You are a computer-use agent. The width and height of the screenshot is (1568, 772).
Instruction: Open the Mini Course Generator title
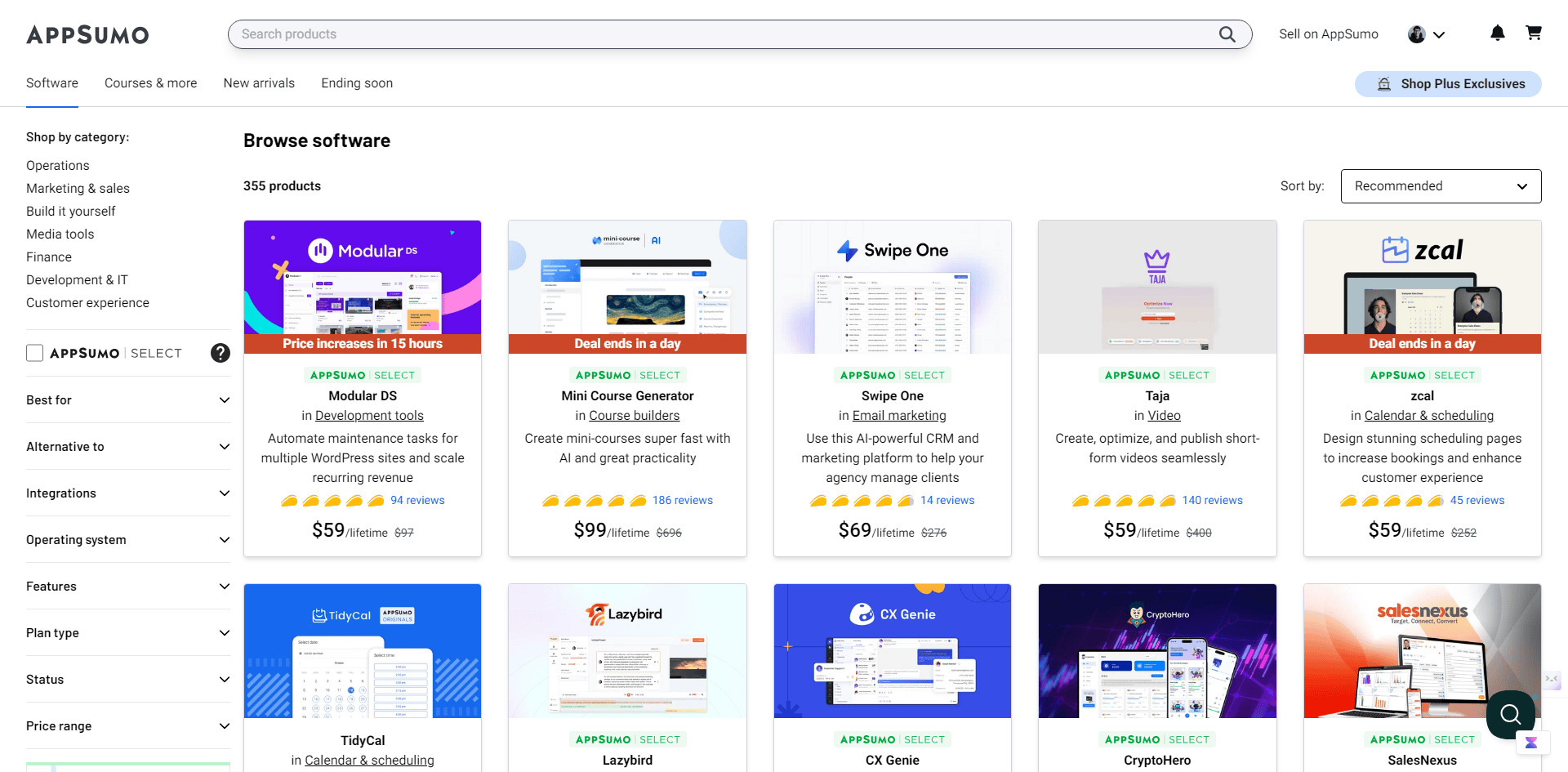point(627,396)
